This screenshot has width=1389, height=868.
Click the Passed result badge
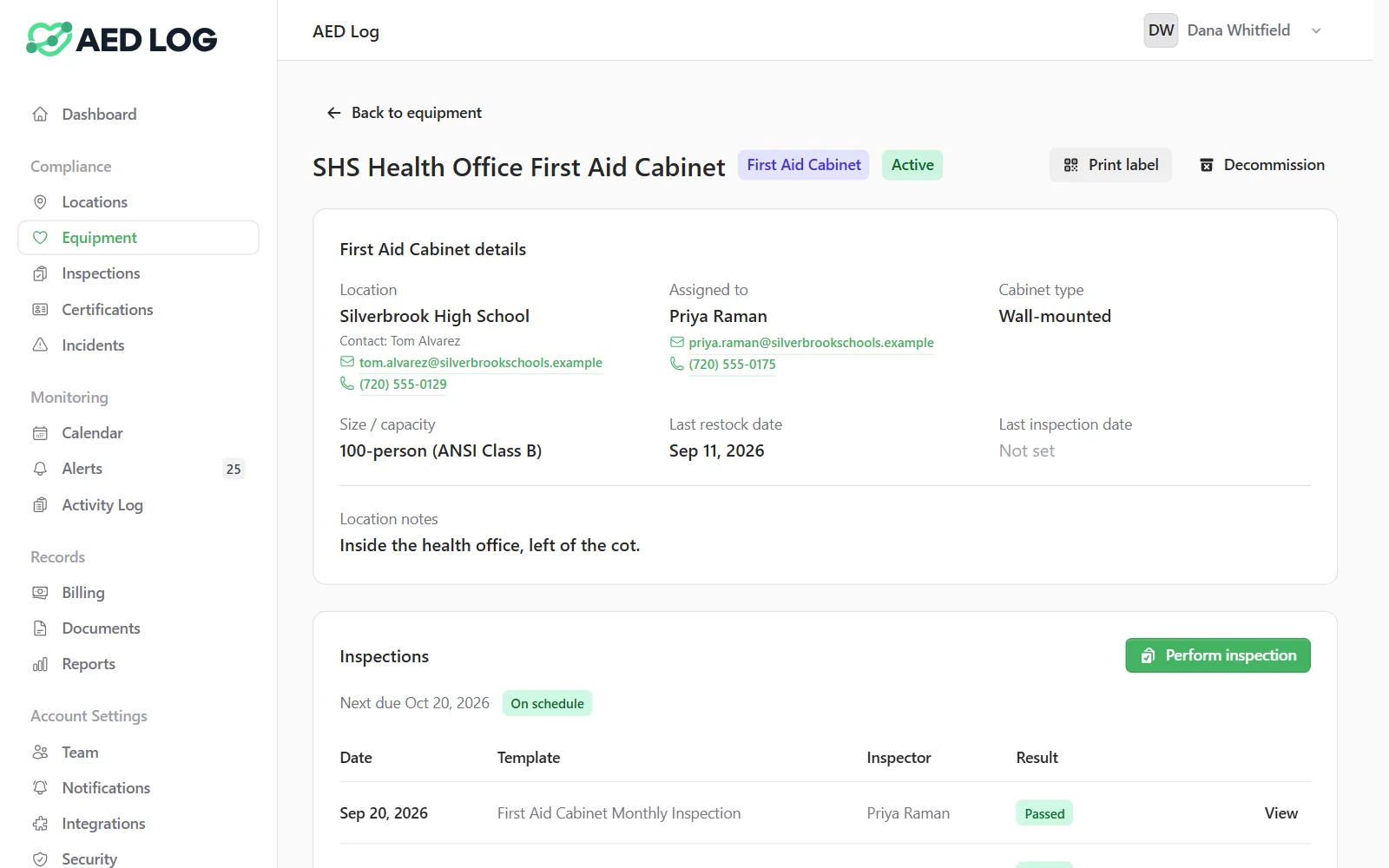[x=1044, y=813]
